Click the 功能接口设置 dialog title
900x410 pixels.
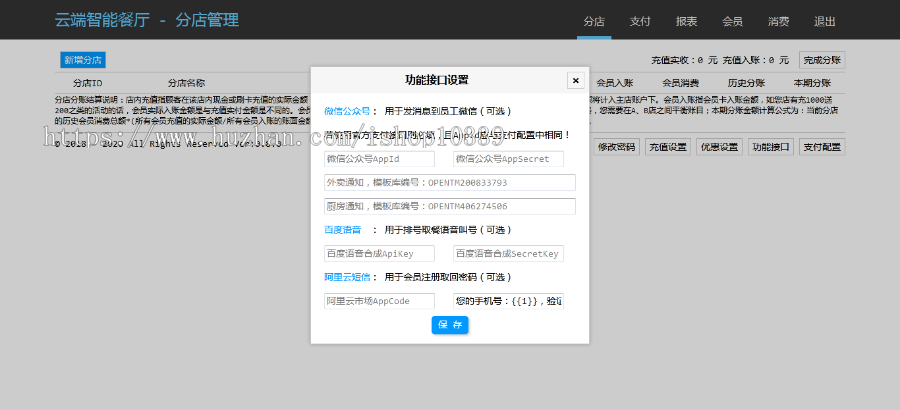pyautogui.click(x=437, y=80)
